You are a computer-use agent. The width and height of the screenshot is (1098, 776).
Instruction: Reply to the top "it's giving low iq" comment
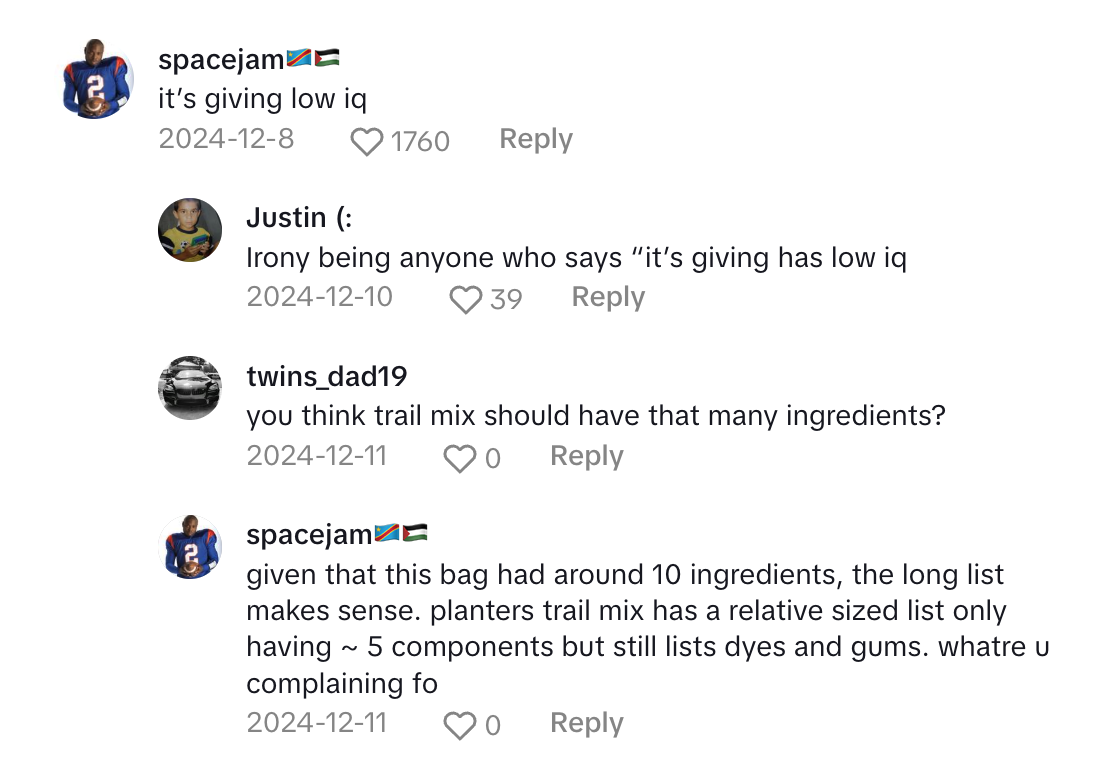pyautogui.click(x=536, y=139)
